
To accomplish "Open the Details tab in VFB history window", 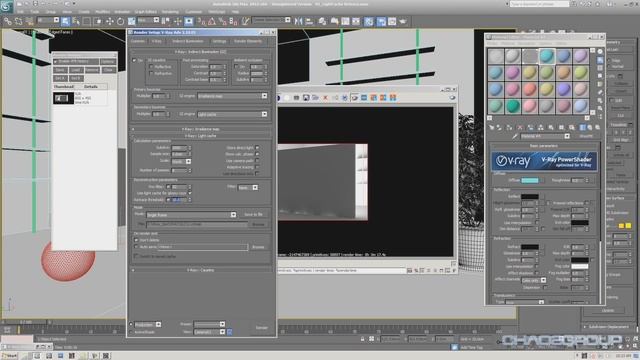I will [91, 87].
